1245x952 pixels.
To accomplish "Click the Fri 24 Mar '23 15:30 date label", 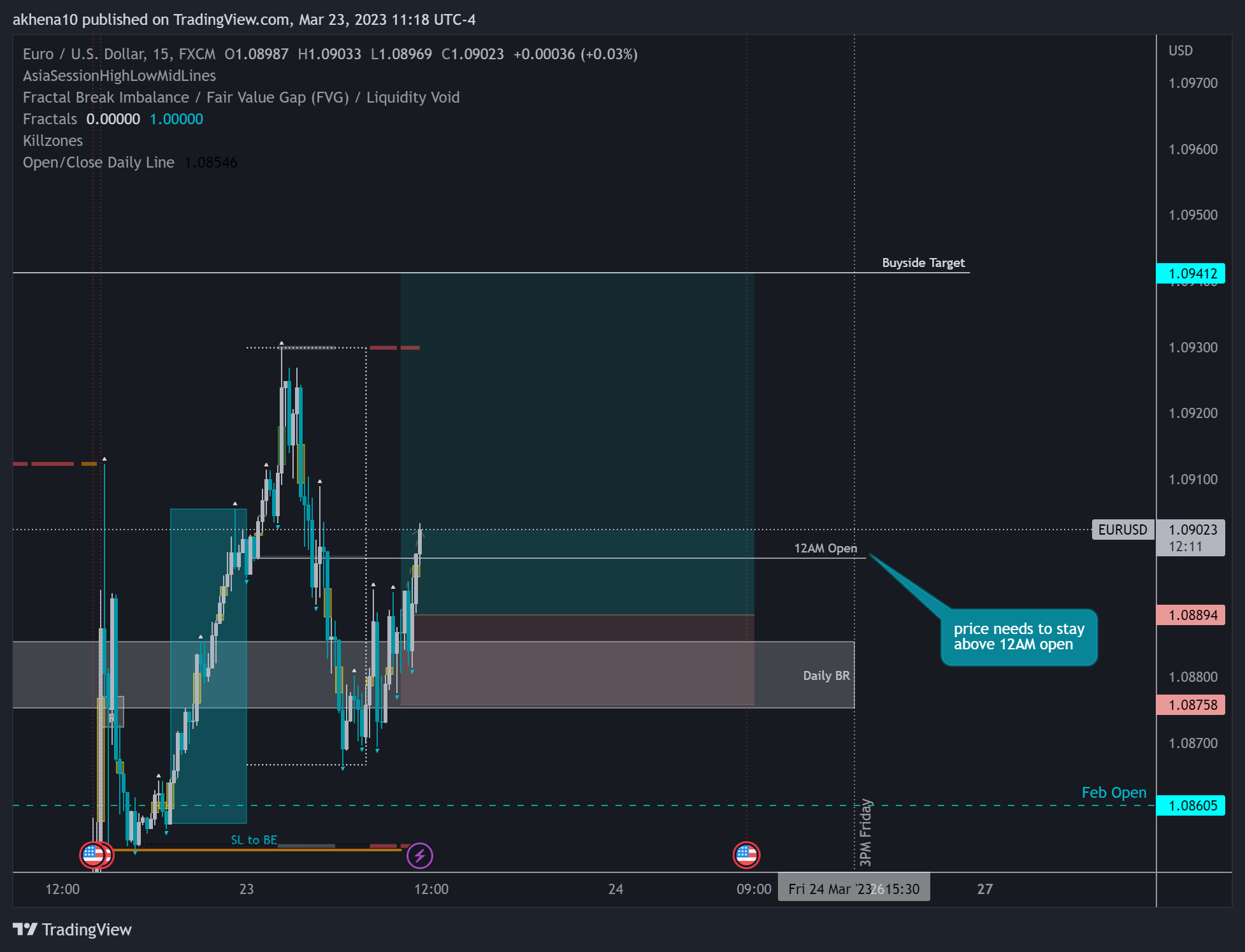I will (853, 889).
